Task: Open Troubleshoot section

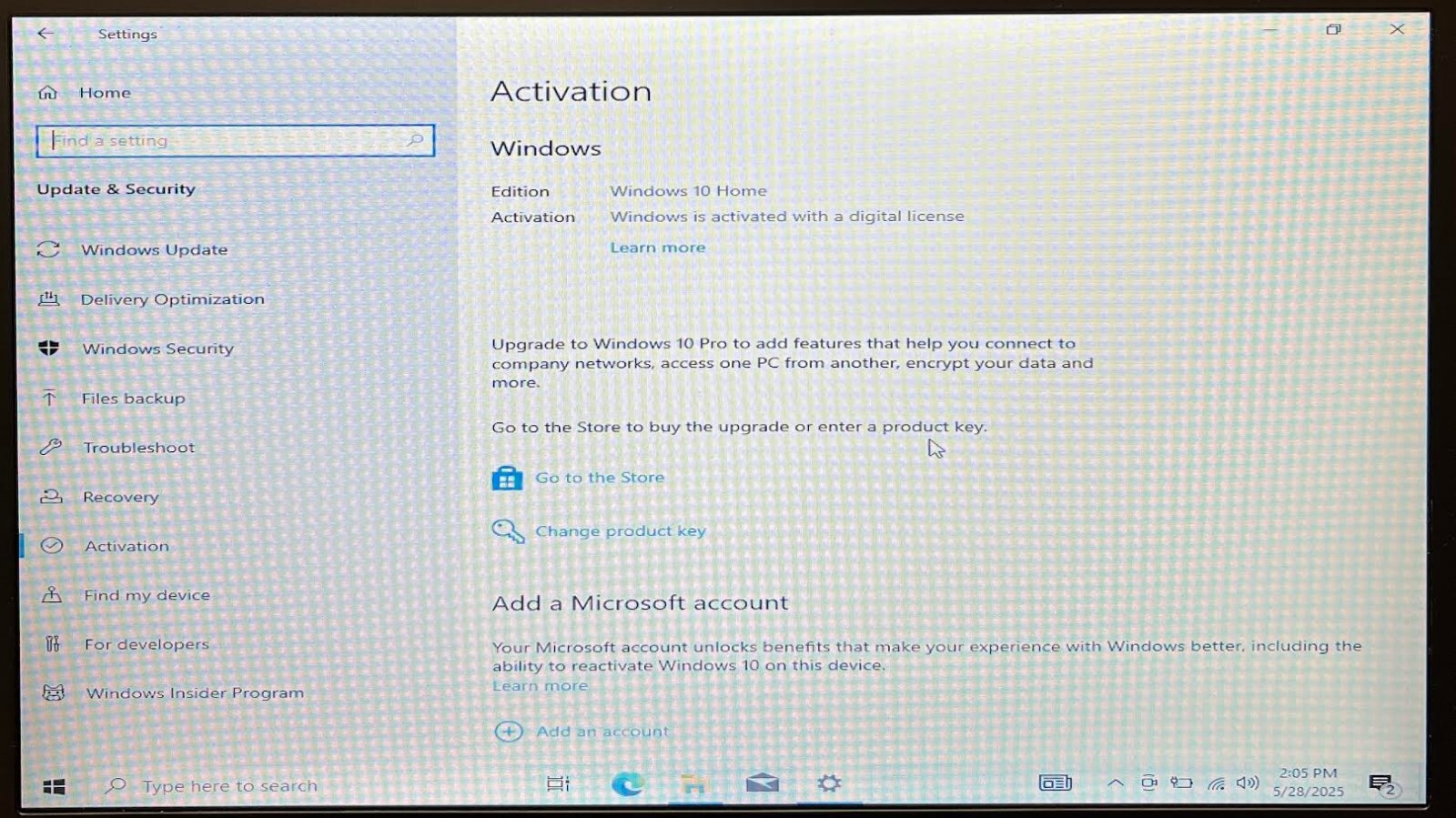Action: (138, 448)
